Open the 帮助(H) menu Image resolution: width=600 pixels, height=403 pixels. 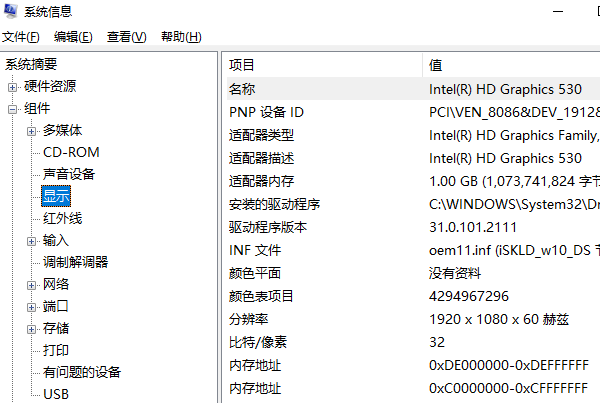(x=181, y=37)
